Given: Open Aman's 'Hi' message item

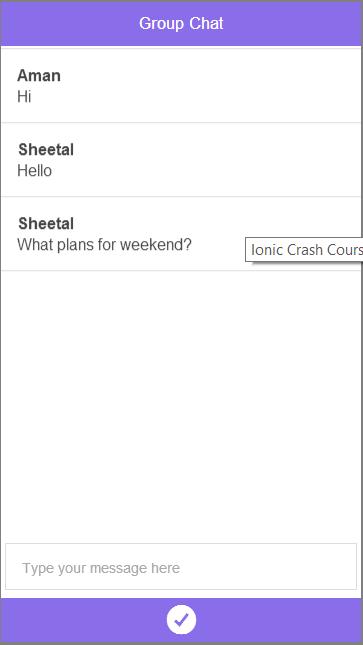Looking at the screenshot, I should 181,86.
